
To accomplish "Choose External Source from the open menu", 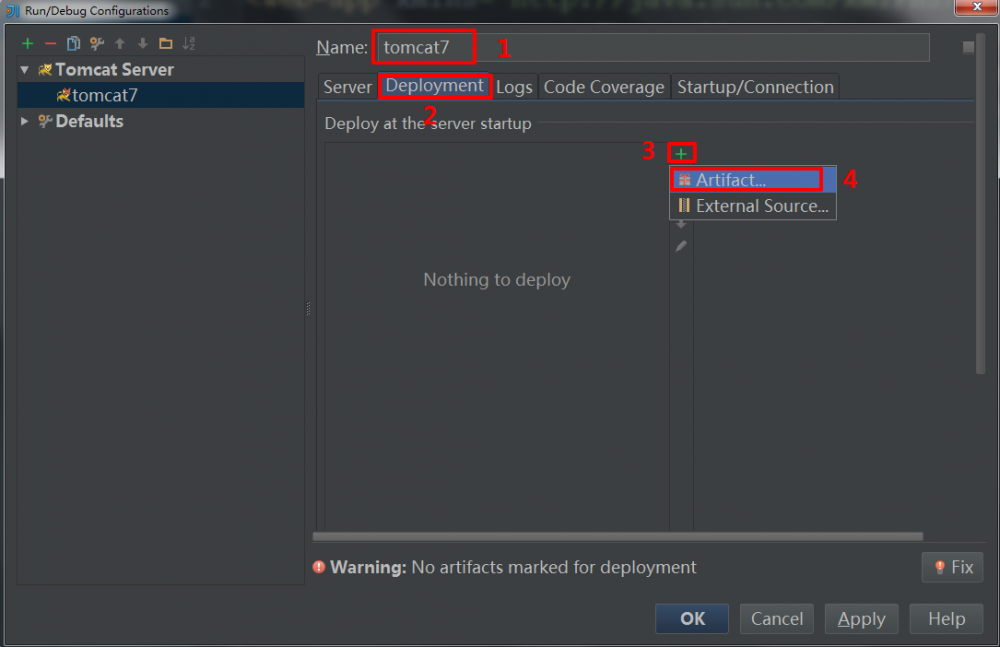I will 751,206.
